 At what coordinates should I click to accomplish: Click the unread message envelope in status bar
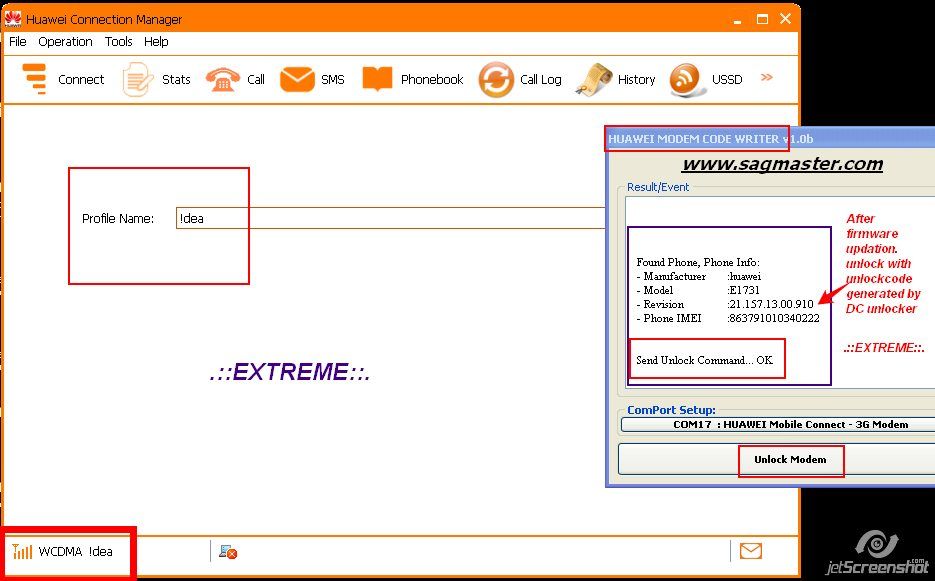pyautogui.click(x=751, y=551)
